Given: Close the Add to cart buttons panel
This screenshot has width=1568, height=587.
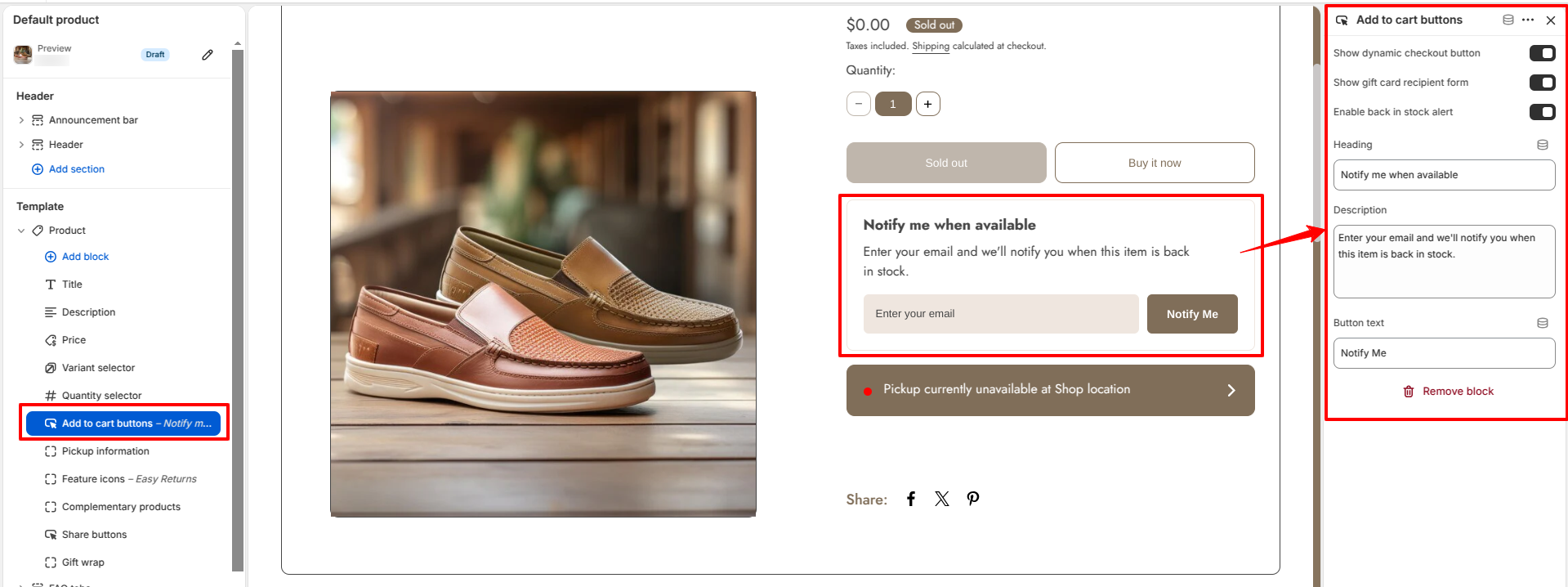Looking at the screenshot, I should [x=1551, y=20].
